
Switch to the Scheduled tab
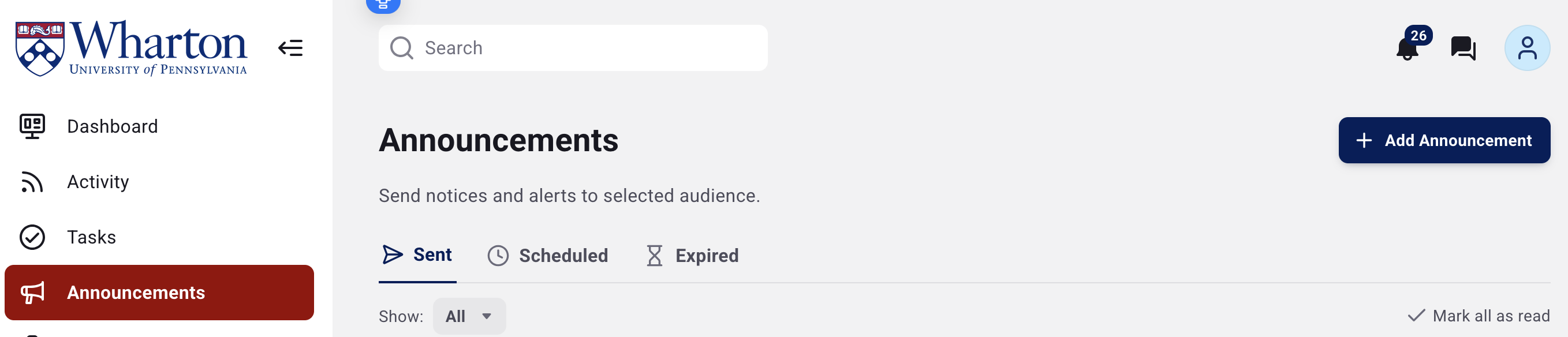pyautogui.click(x=548, y=256)
